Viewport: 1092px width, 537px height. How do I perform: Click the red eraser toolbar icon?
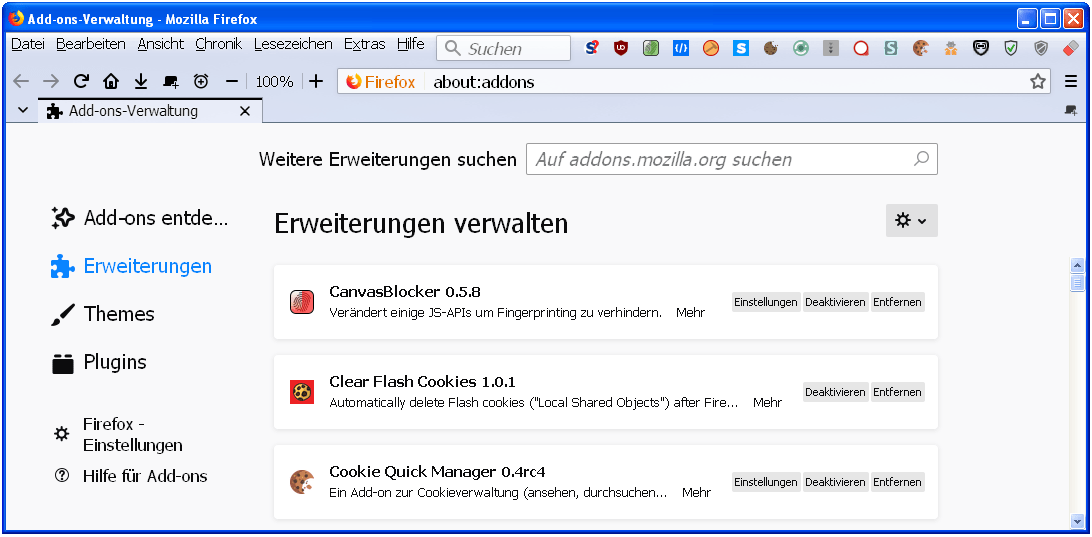click(x=1071, y=48)
